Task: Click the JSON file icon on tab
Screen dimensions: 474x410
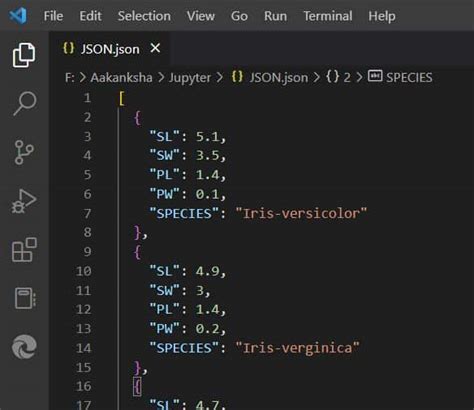Action: (69, 49)
